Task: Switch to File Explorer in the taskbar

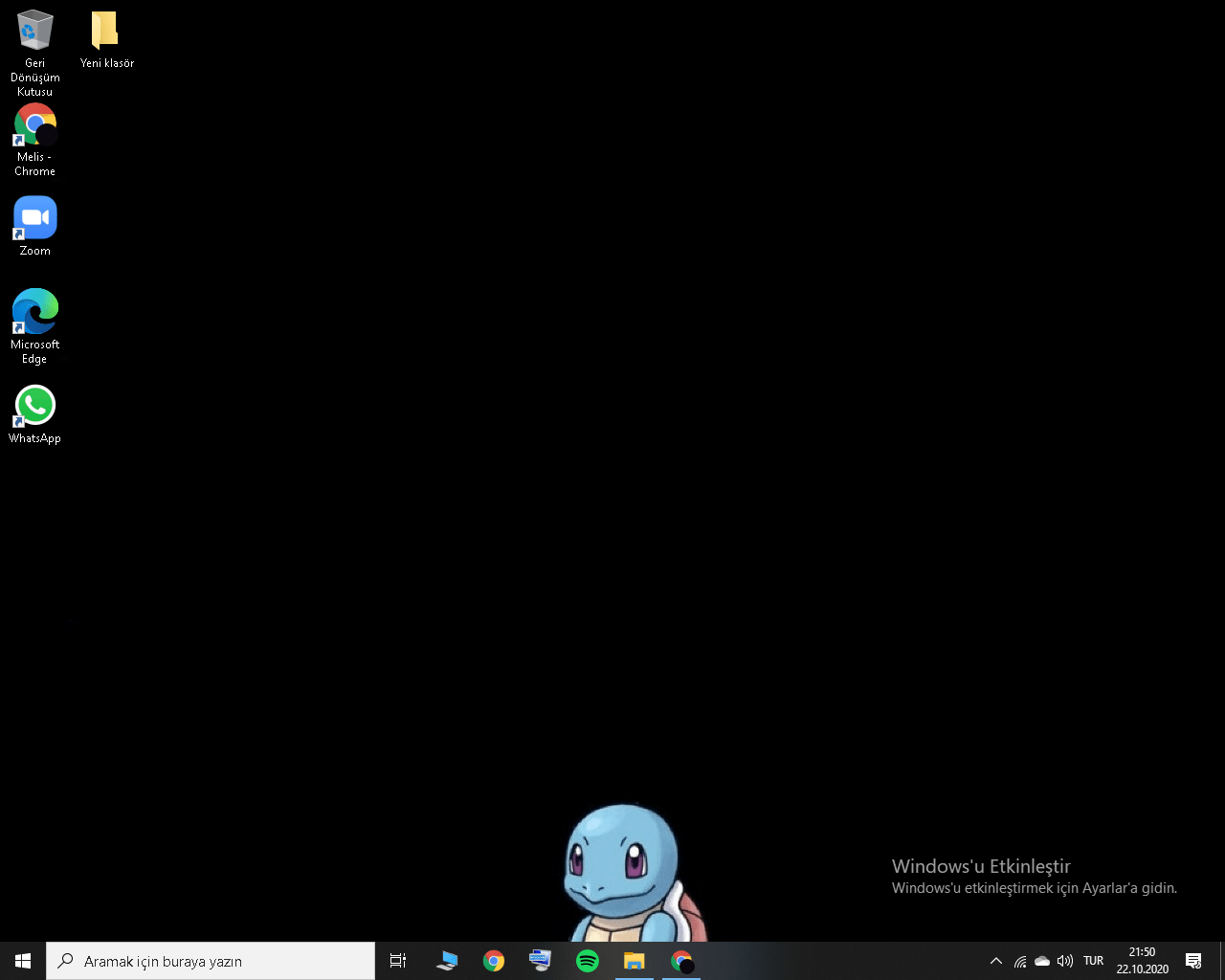Action: 635,961
